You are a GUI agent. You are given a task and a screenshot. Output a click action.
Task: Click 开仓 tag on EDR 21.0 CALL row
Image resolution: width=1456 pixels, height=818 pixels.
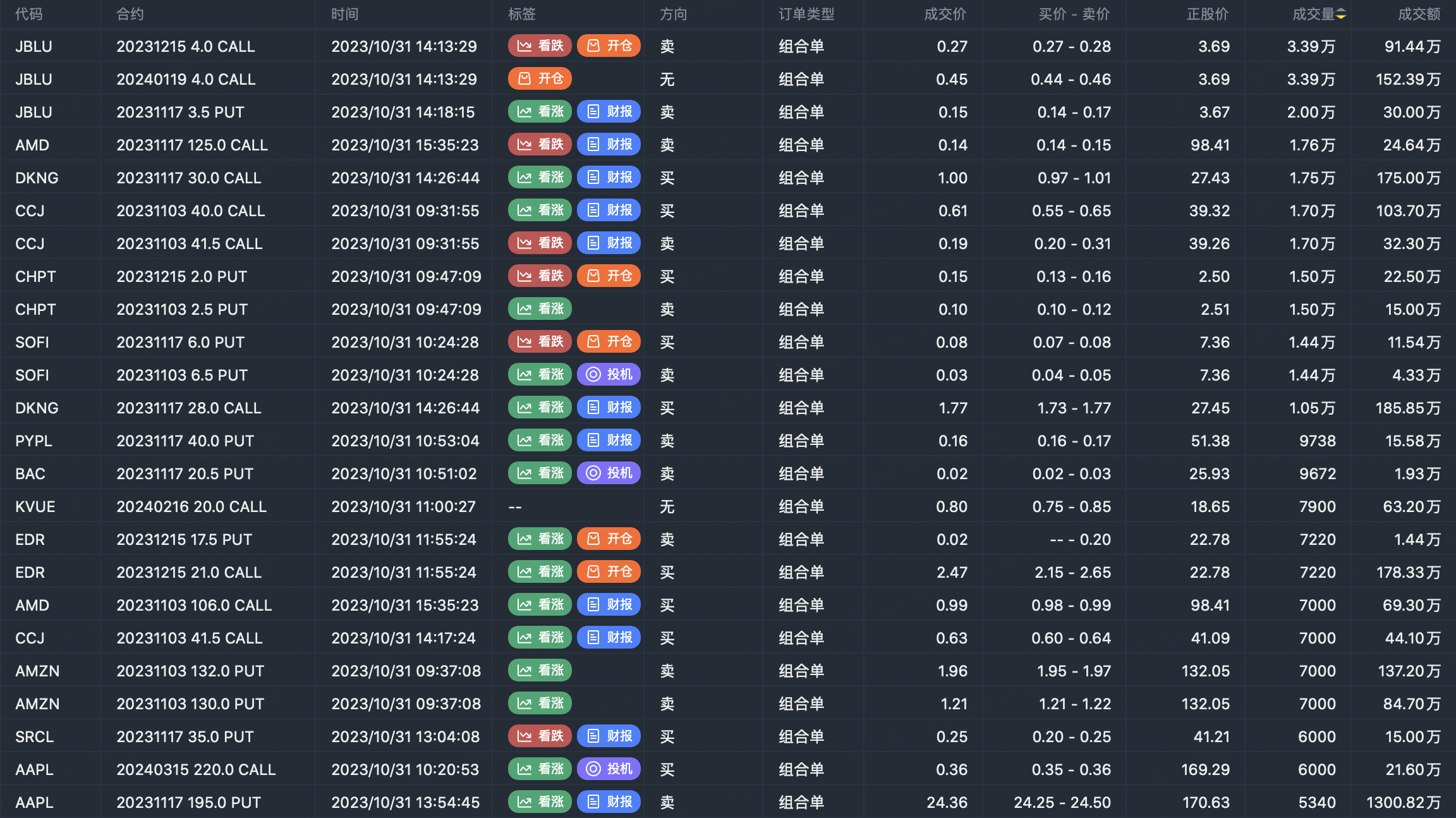tap(609, 571)
